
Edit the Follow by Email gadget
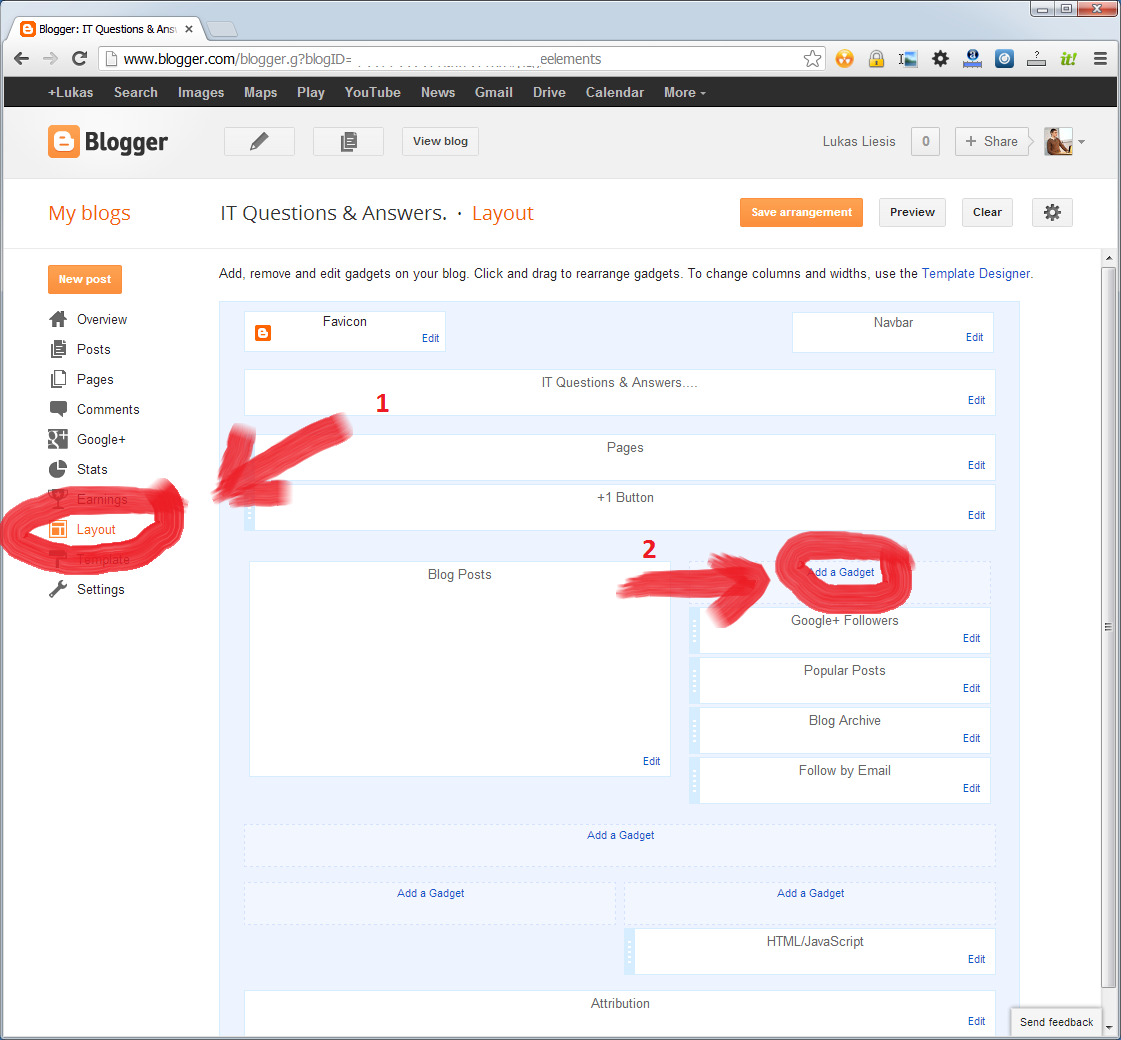pos(972,788)
